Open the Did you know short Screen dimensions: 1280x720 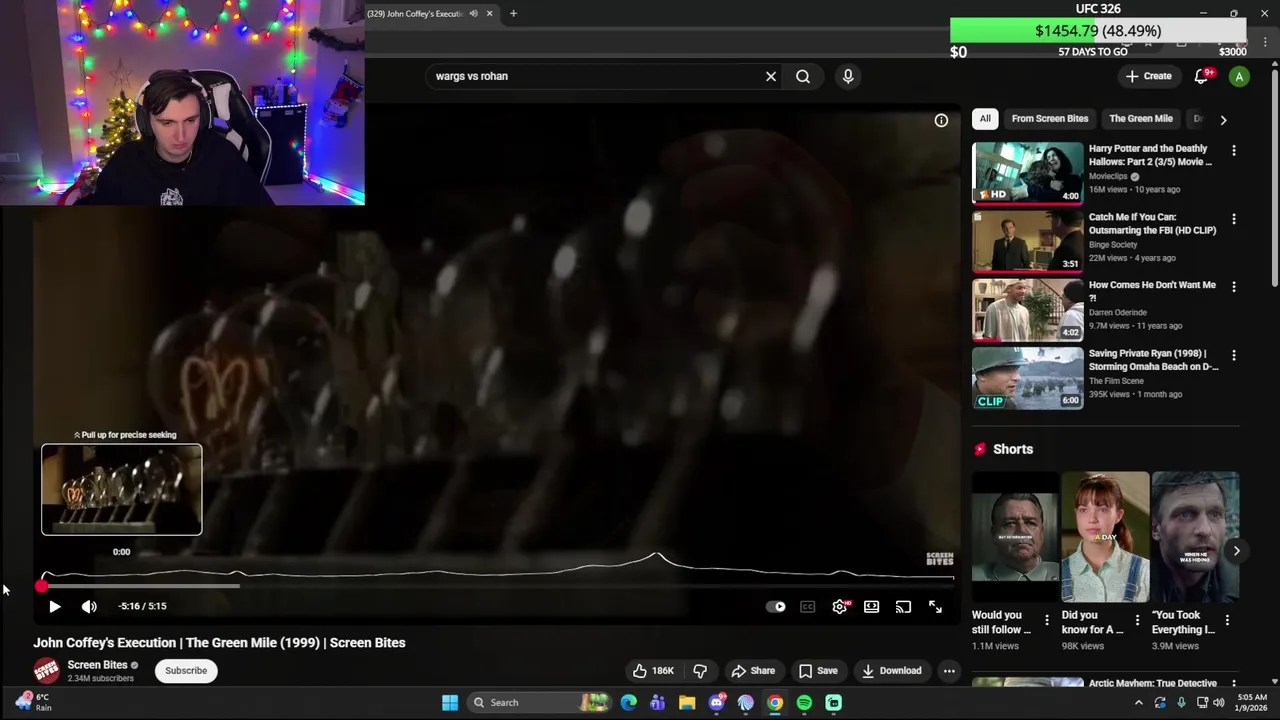[x=1105, y=538]
